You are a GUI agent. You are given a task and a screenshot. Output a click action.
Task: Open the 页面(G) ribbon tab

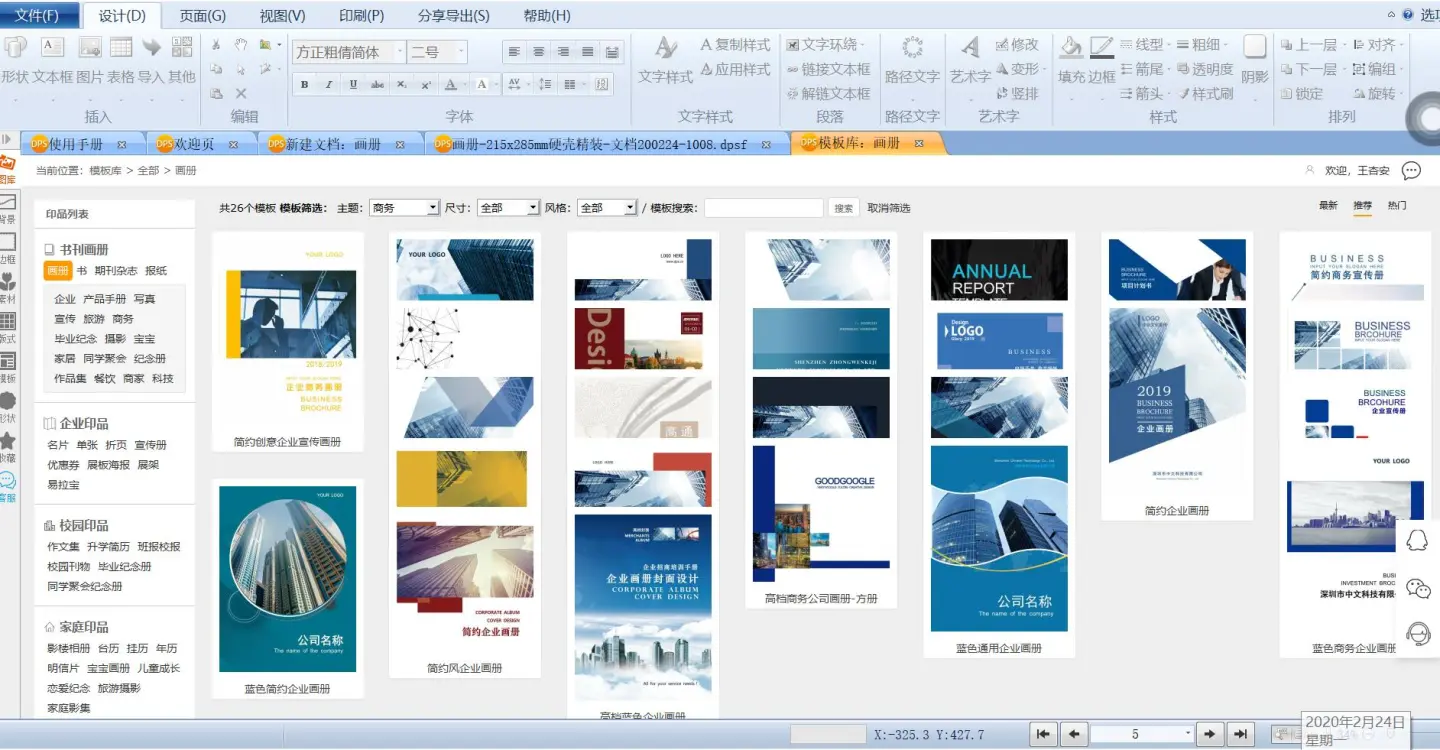[x=202, y=15]
